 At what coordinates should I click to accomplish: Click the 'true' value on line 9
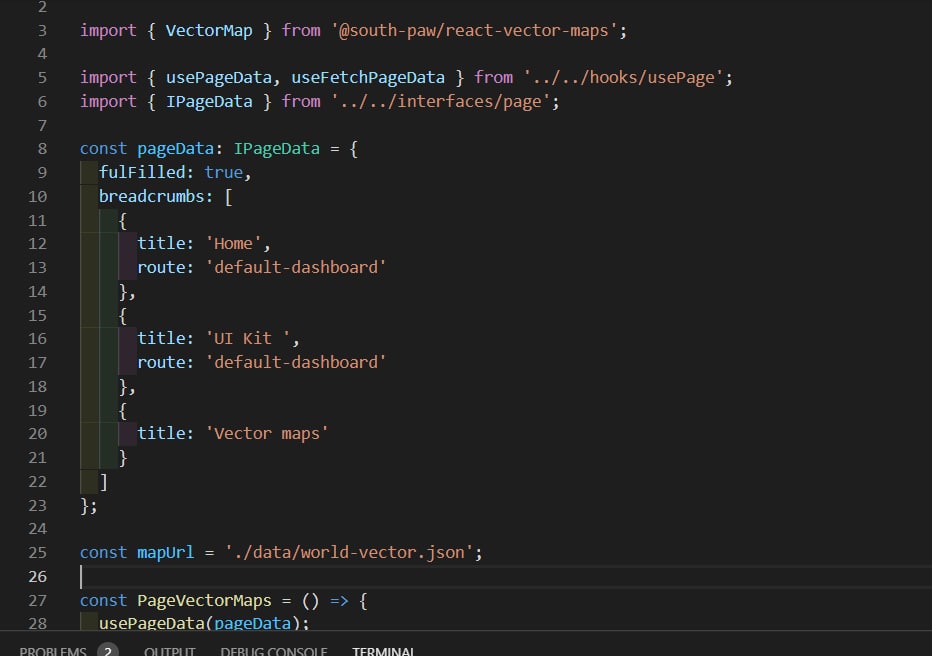pyautogui.click(x=223, y=172)
